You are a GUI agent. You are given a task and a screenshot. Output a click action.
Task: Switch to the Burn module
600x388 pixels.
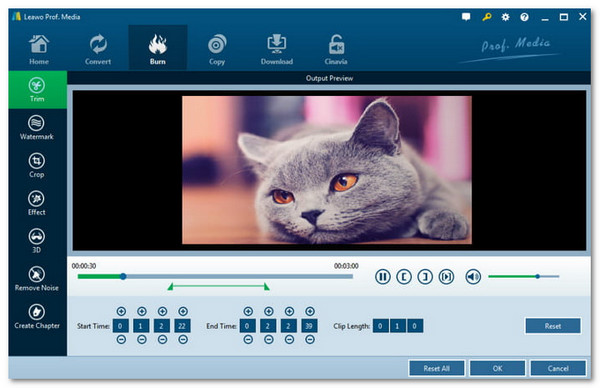(158, 48)
